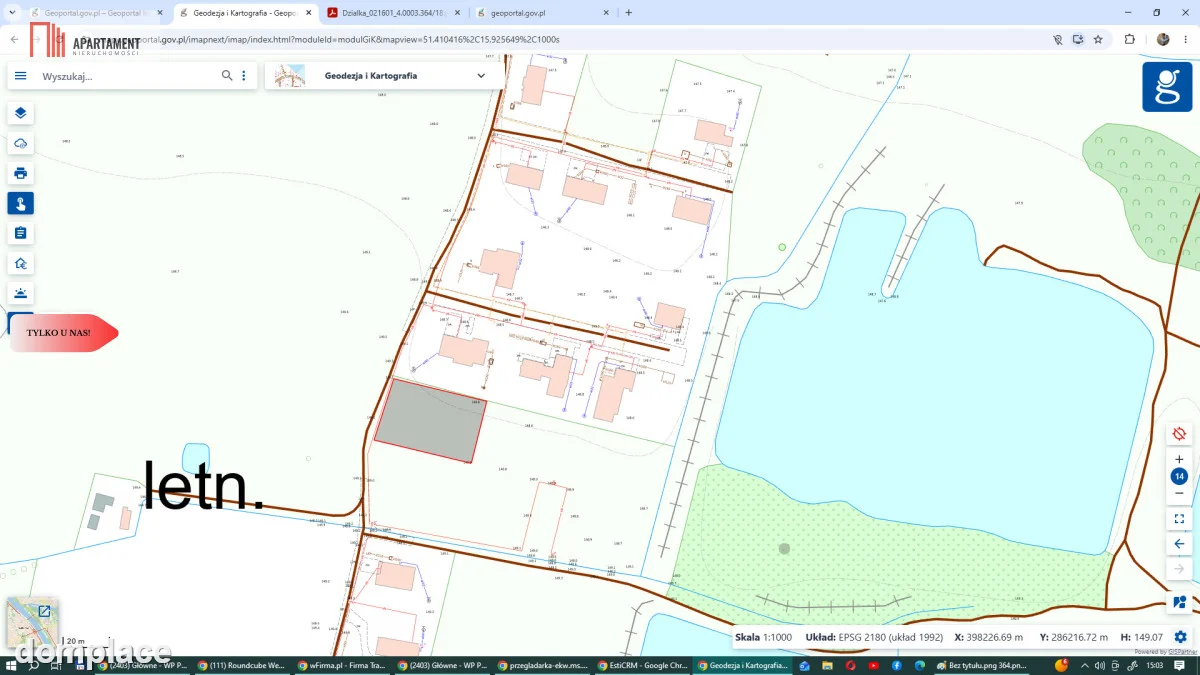Viewport: 1200px width, 675px height.
Task: Zoom out with the minus button
Action: (1179, 494)
